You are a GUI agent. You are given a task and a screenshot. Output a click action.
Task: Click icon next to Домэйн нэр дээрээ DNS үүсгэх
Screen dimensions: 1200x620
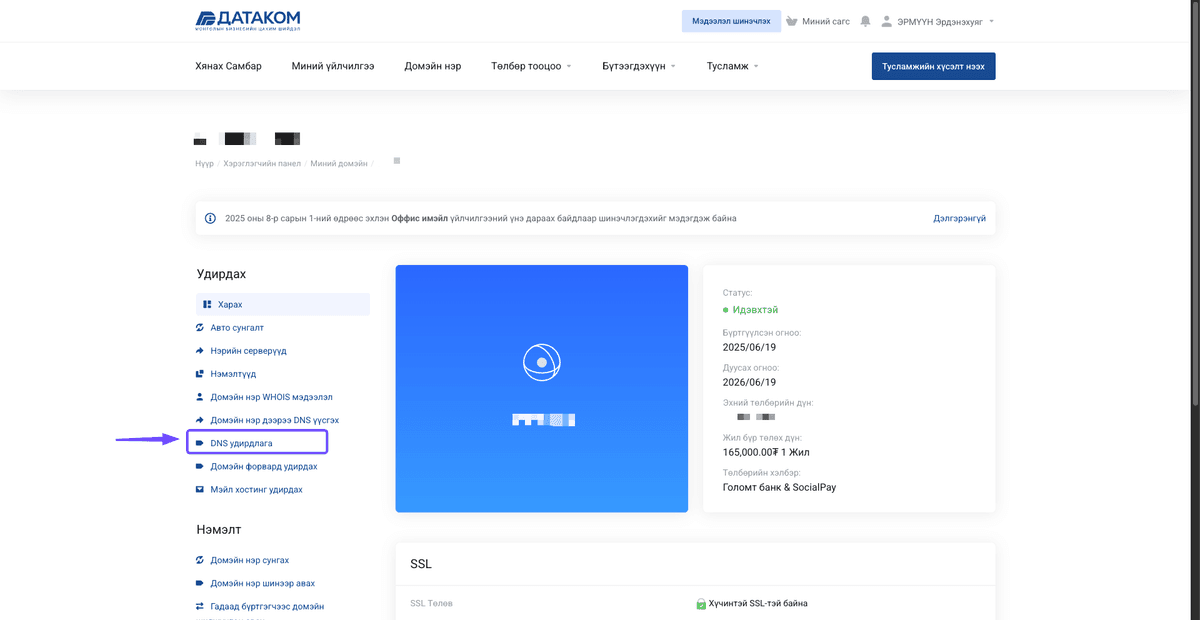pos(200,420)
